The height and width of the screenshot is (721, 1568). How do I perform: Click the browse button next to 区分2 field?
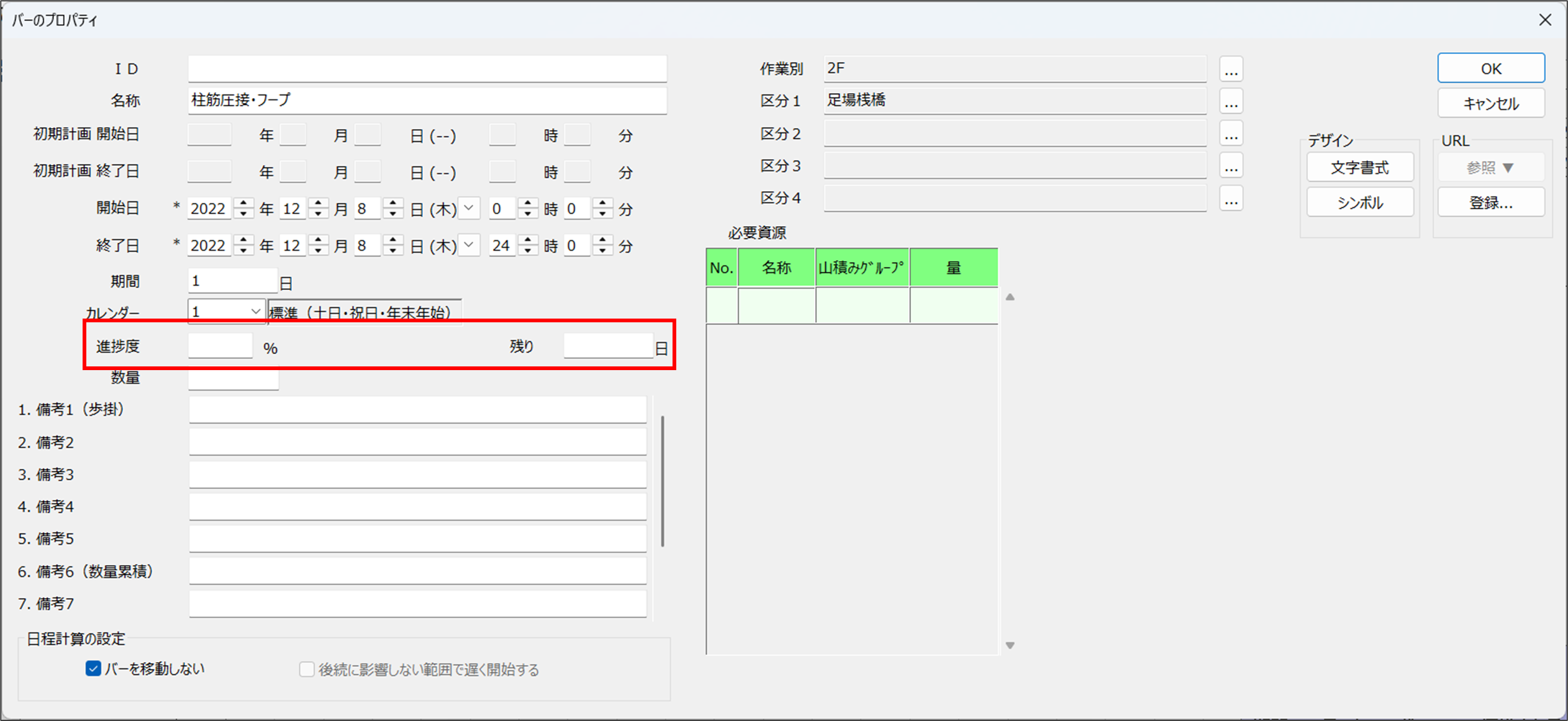(1231, 134)
